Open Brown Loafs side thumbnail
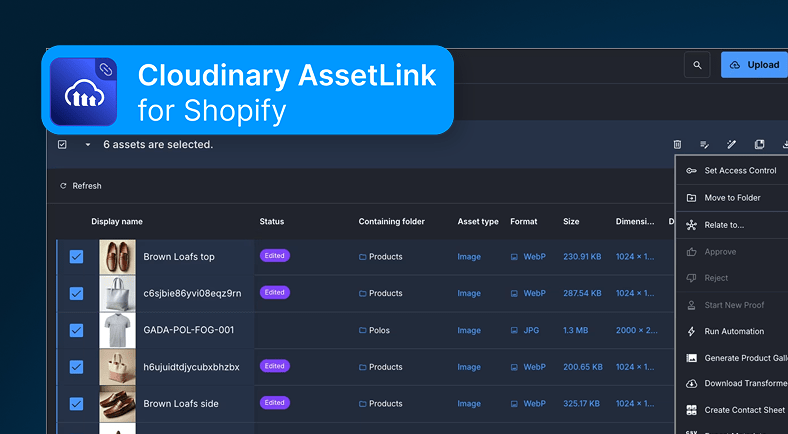The width and height of the screenshot is (788, 434). pos(117,404)
